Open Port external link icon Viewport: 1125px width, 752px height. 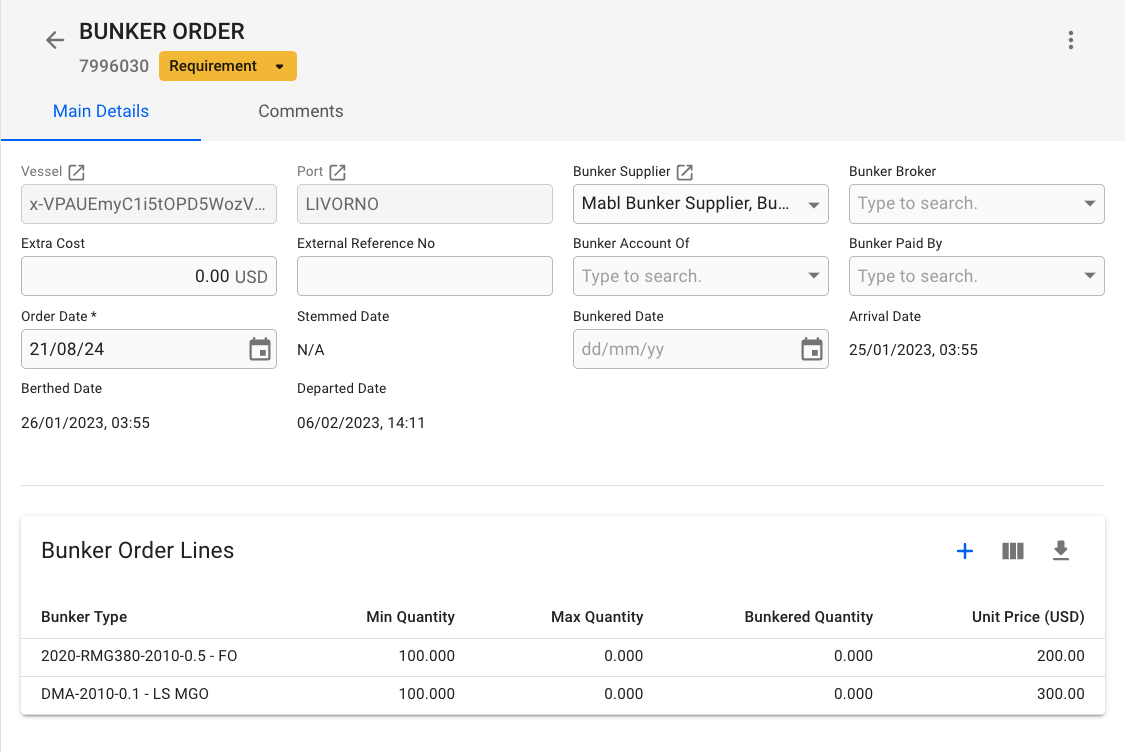click(x=338, y=172)
